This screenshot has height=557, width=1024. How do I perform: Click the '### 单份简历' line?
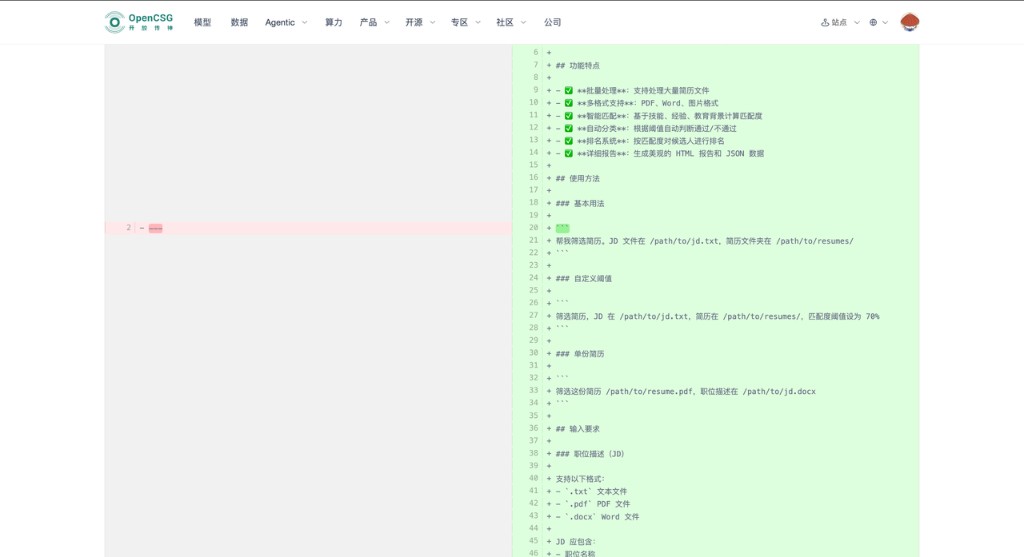[x=580, y=354]
